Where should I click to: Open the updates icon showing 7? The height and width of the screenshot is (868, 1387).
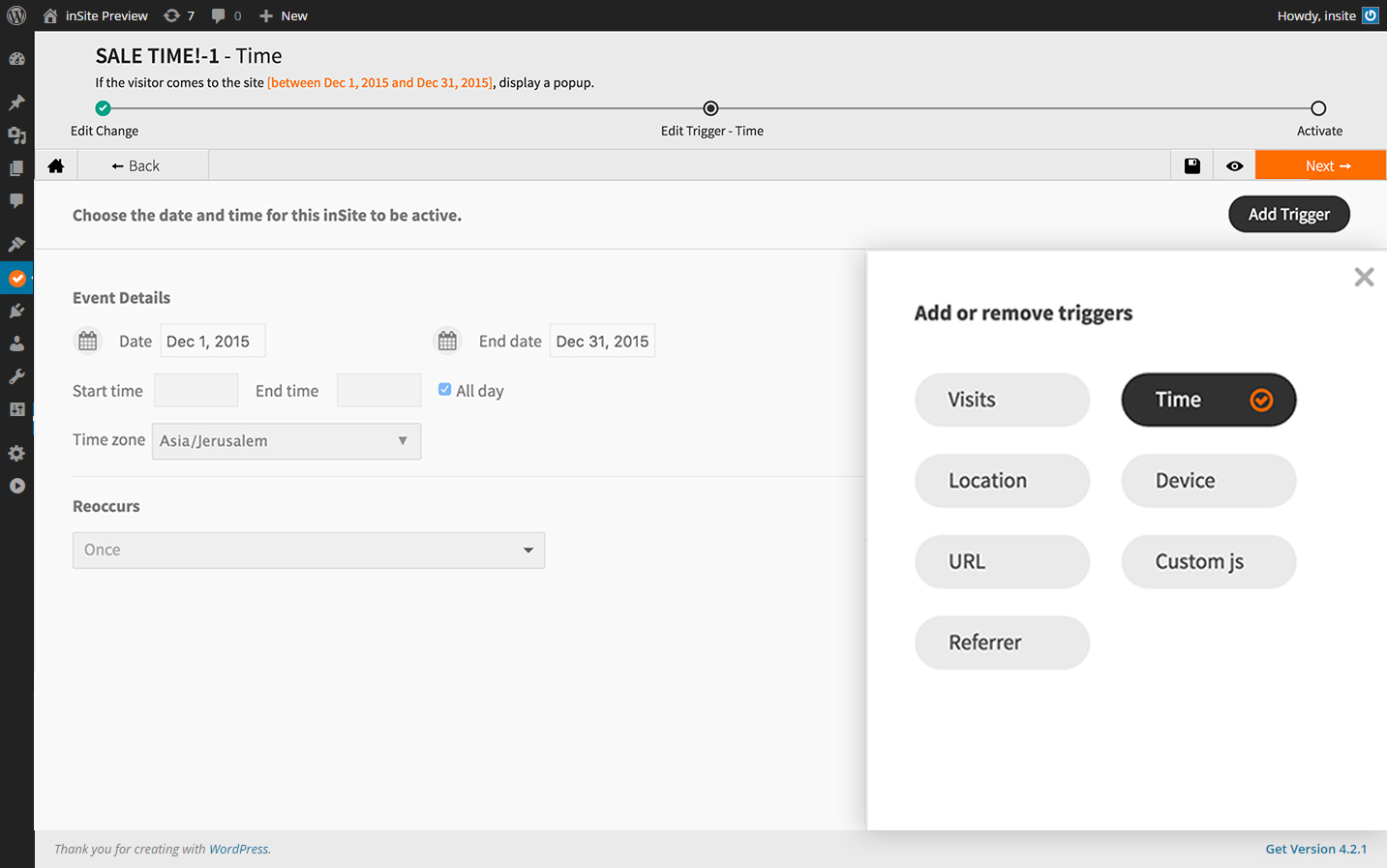point(179,15)
